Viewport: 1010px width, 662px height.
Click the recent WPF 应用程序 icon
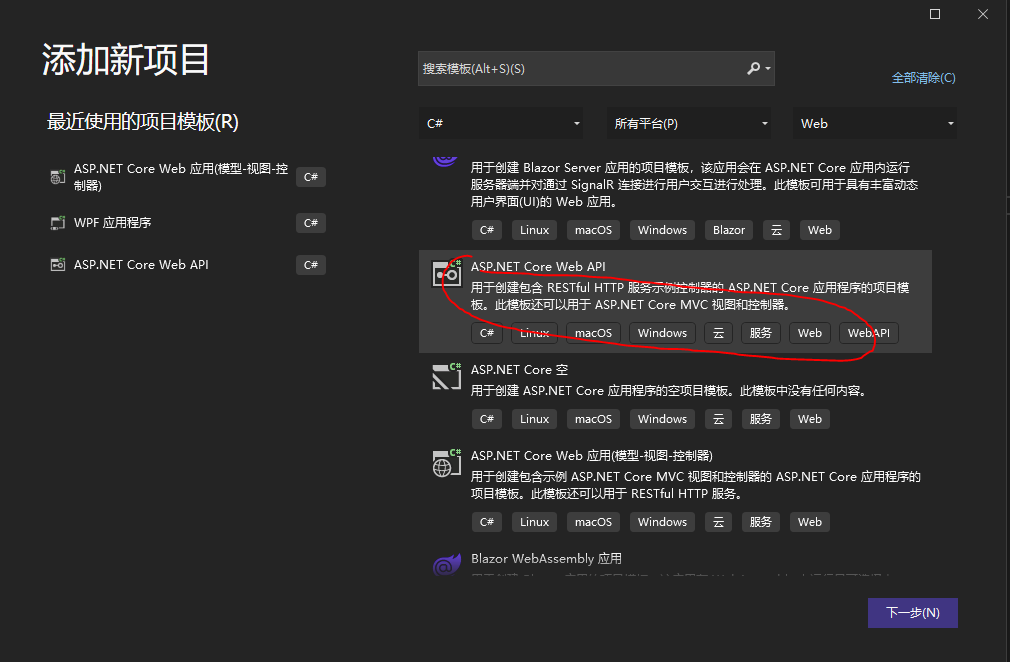(x=58, y=223)
